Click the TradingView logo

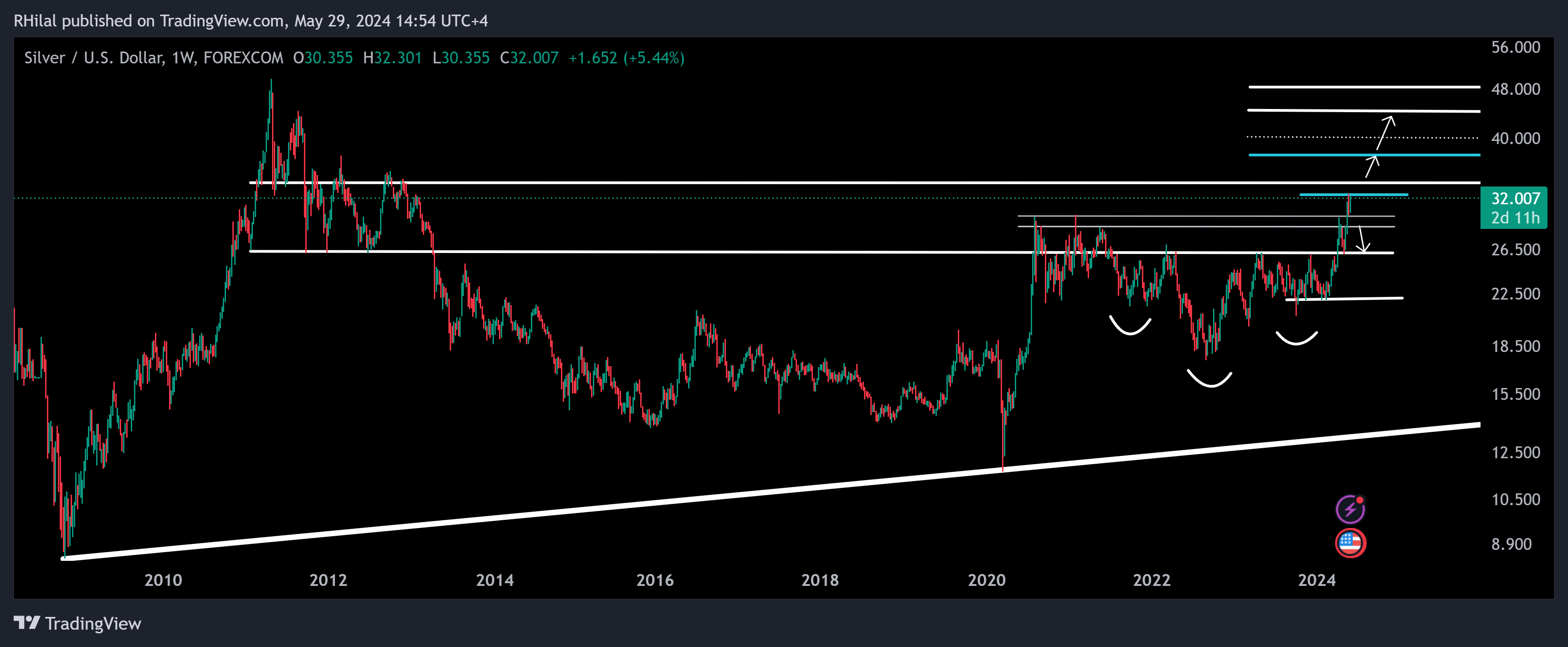[x=77, y=623]
